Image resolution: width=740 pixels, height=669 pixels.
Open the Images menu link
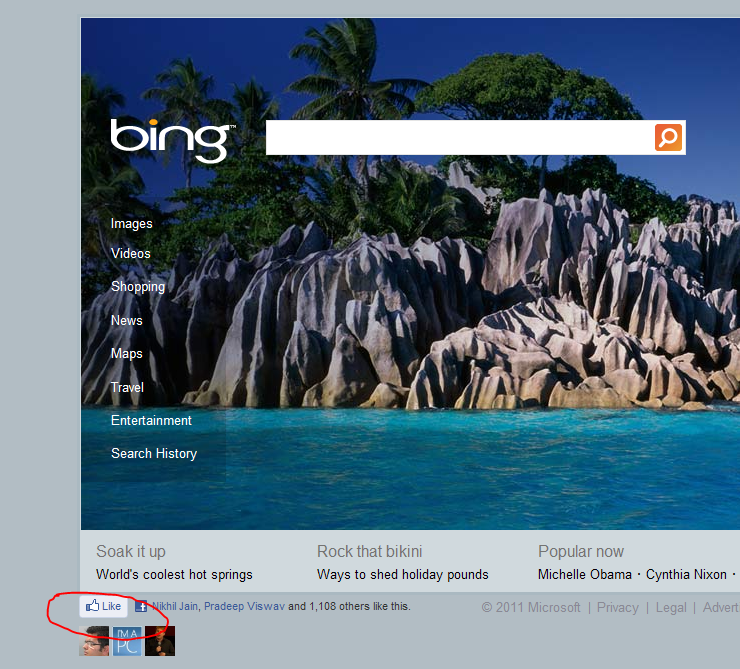click(131, 224)
